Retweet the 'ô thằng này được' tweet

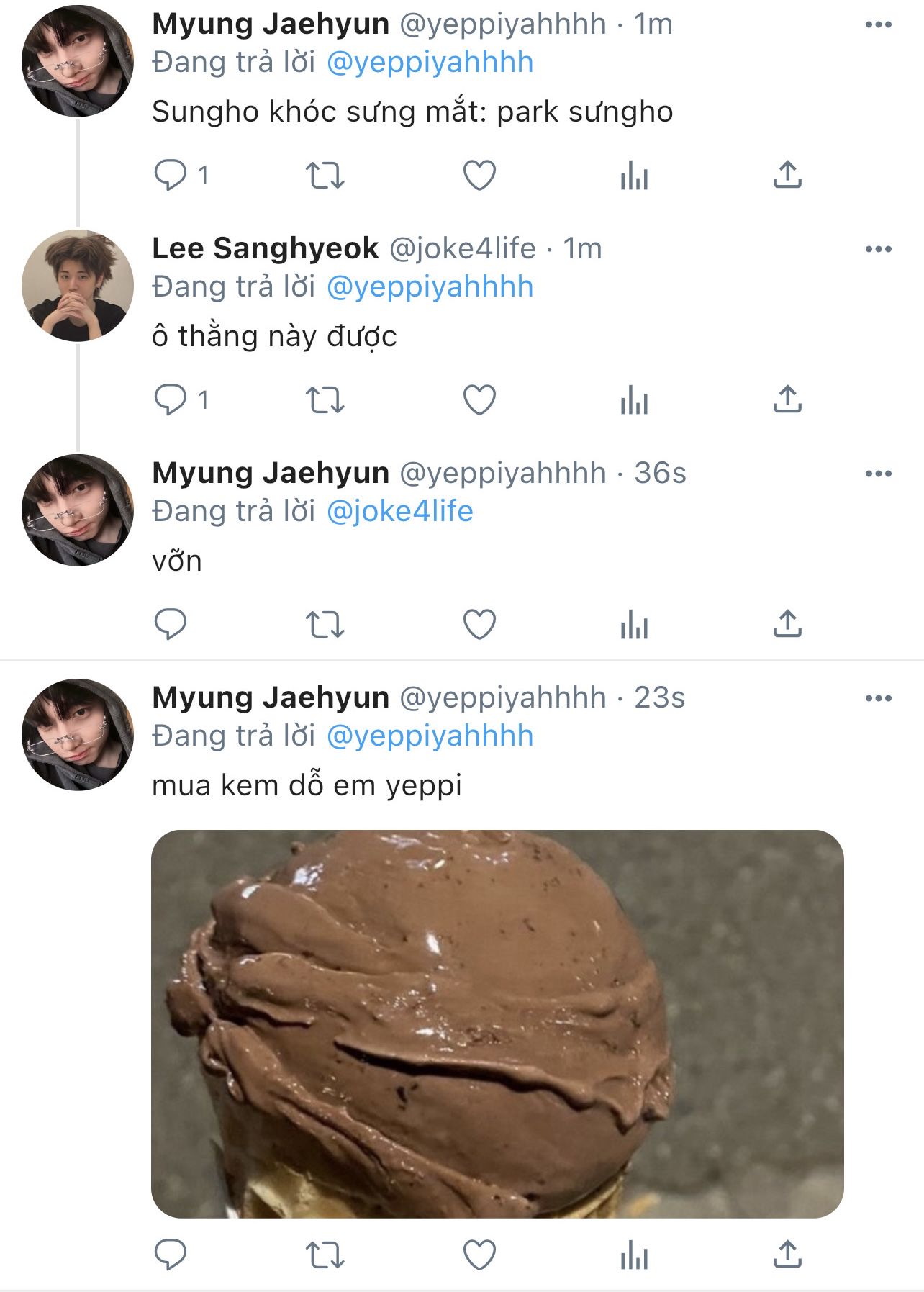325,400
